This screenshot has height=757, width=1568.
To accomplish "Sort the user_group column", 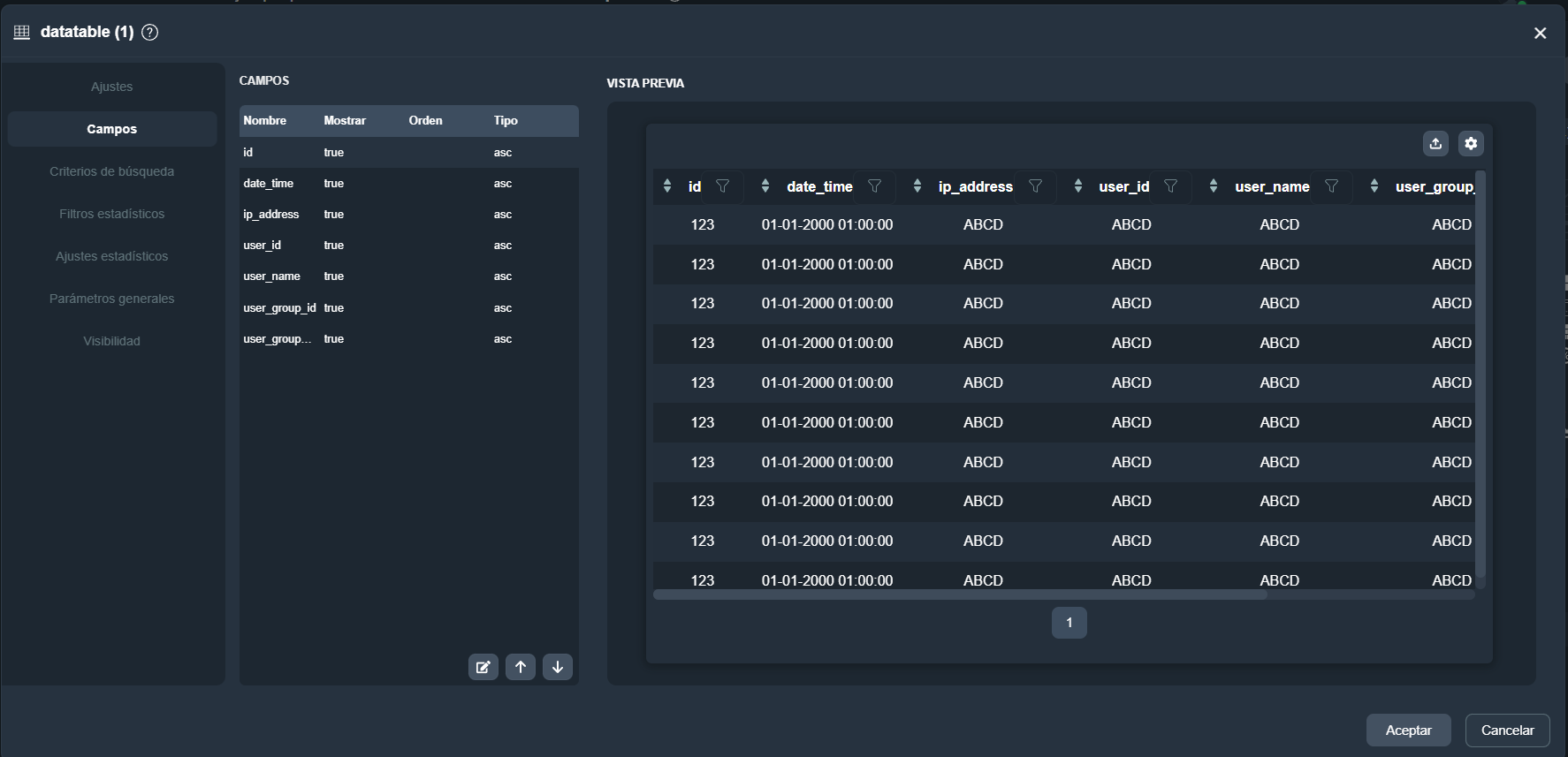I will pyautogui.click(x=1374, y=186).
